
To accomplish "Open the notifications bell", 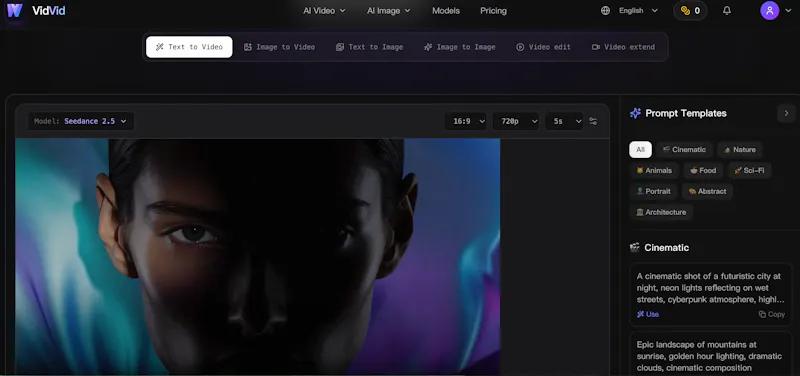I will click(x=727, y=11).
